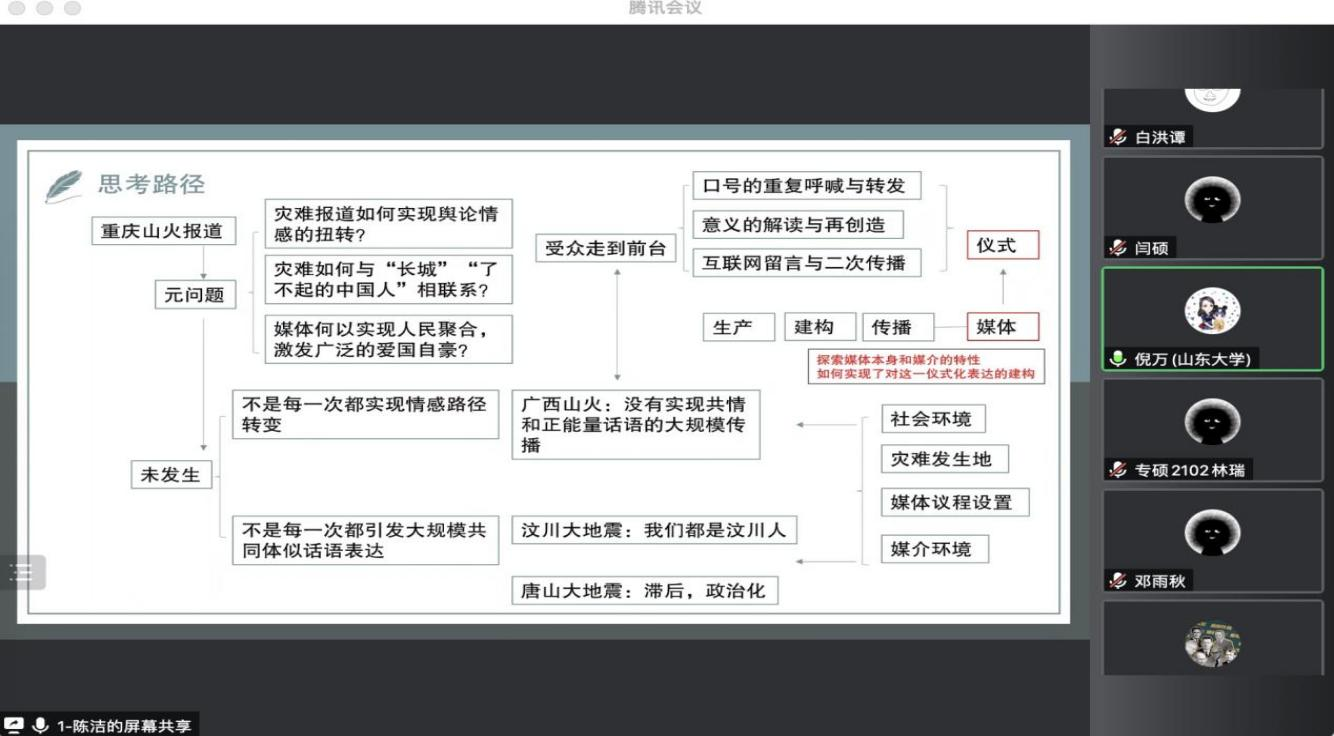Click the muted mic icon next to 闫硕

[x=1118, y=248]
